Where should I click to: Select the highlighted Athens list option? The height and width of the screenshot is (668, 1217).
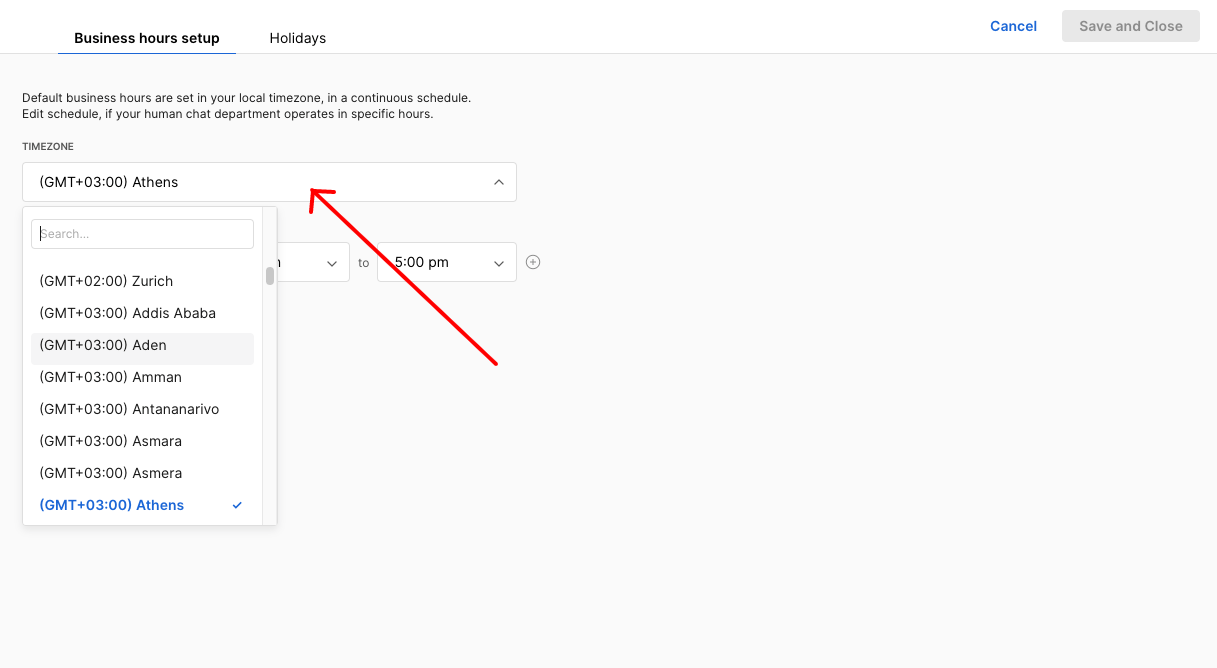pos(112,505)
